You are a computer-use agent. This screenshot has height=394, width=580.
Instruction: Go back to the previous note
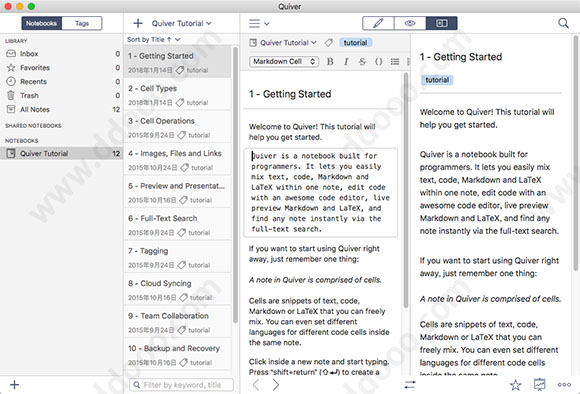(x=256, y=385)
